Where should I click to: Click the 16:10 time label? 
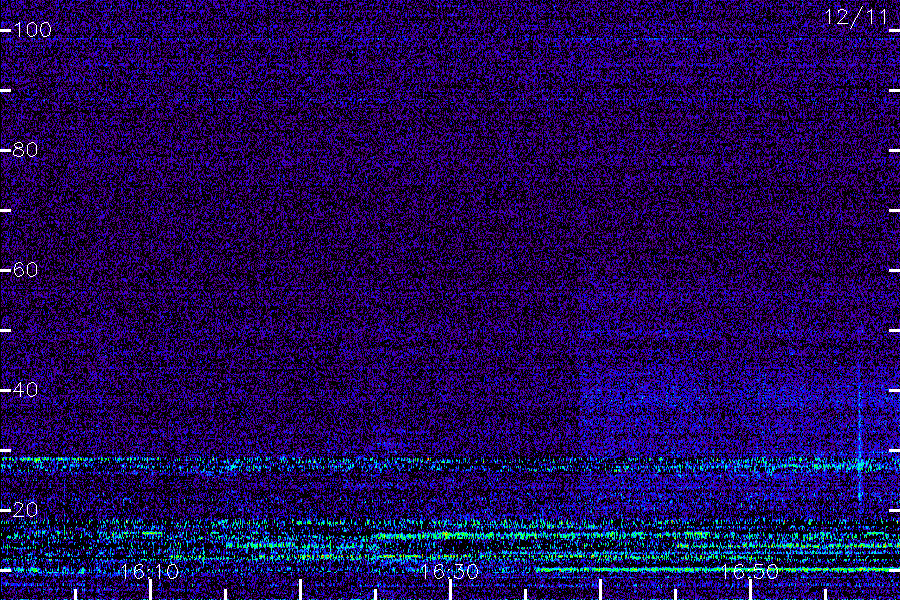point(150,572)
